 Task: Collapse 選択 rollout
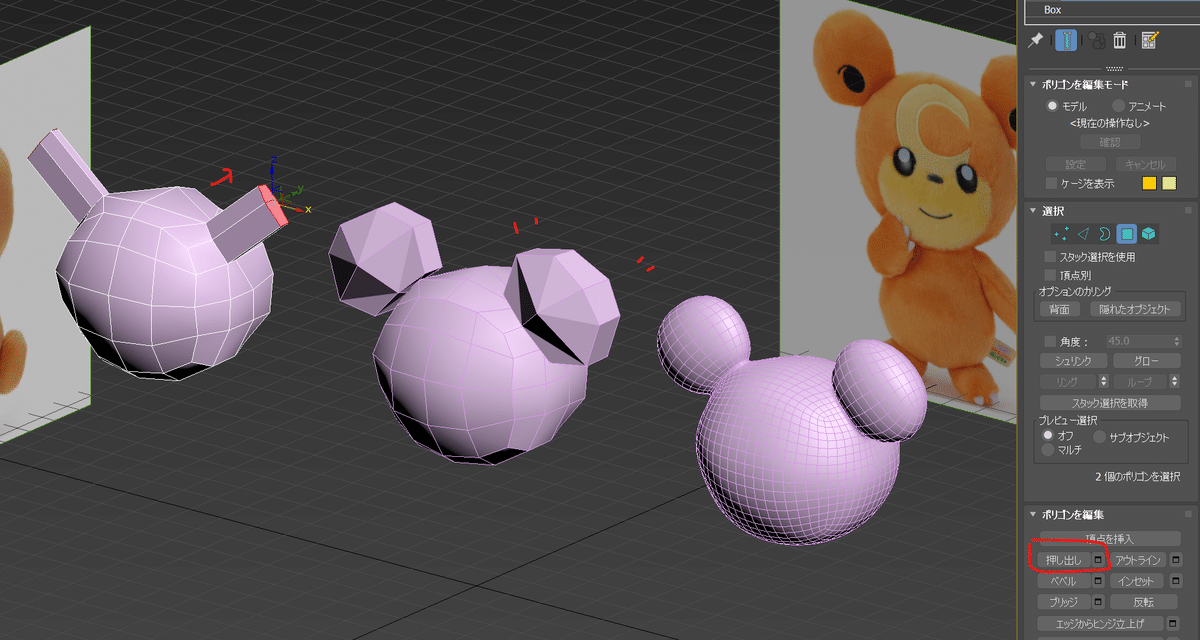(x=1034, y=210)
